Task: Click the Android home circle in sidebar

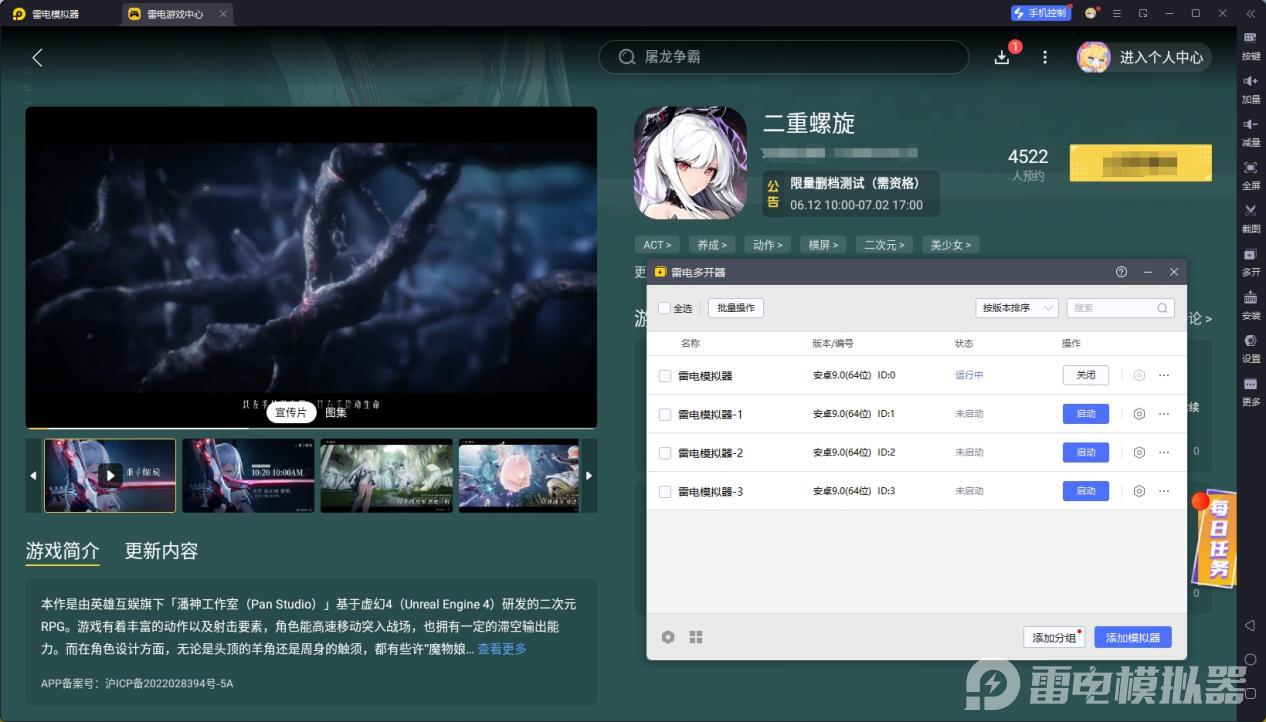Action: coord(1250,660)
